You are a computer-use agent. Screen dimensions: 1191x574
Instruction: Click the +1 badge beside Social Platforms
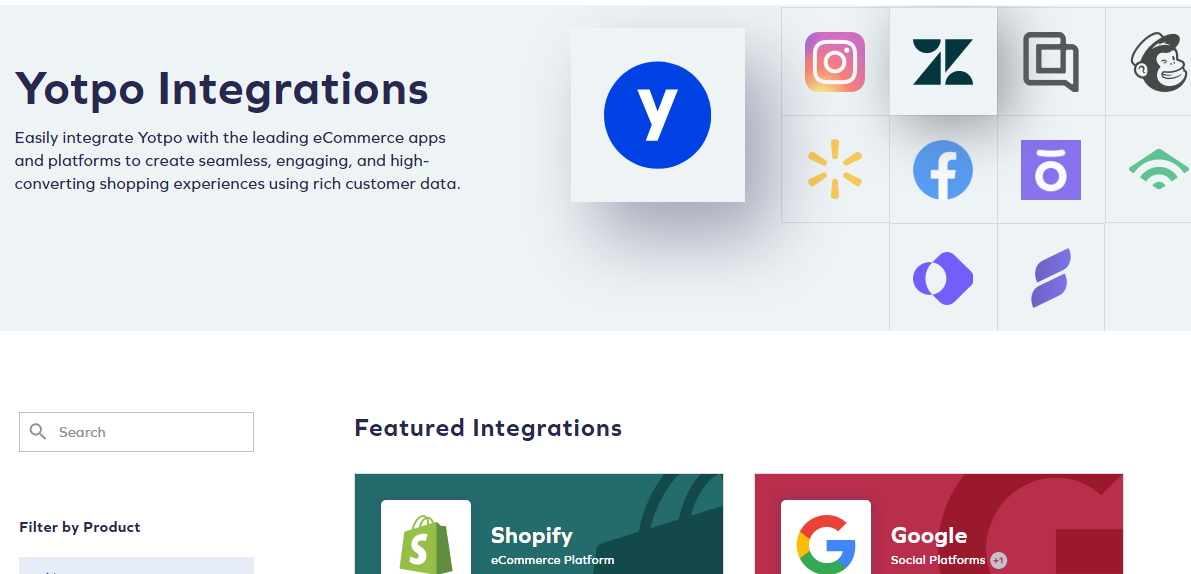998,560
